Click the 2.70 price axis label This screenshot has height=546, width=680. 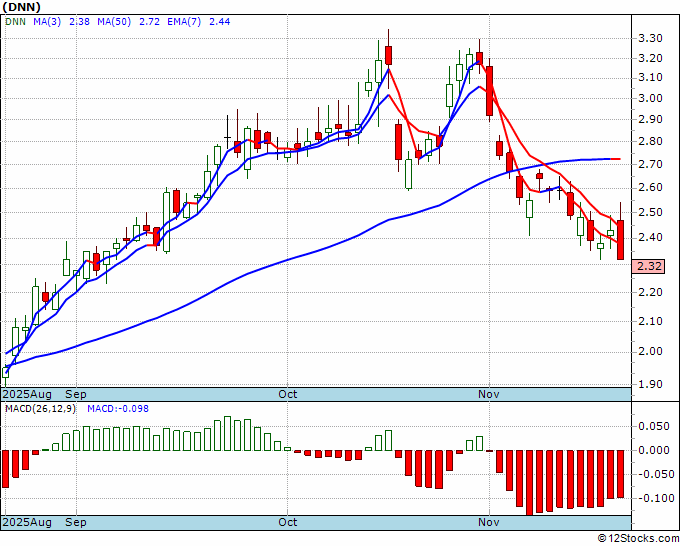(651, 164)
